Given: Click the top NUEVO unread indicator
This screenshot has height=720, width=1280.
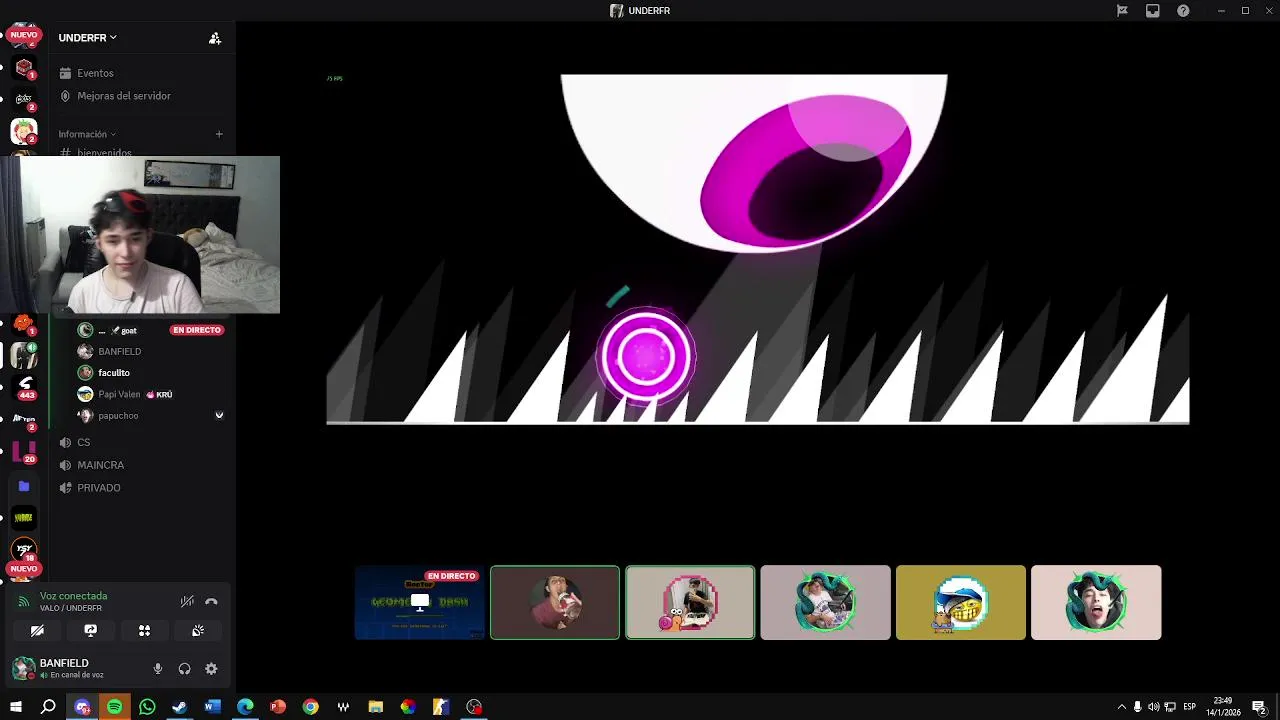Looking at the screenshot, I should 24,34.
